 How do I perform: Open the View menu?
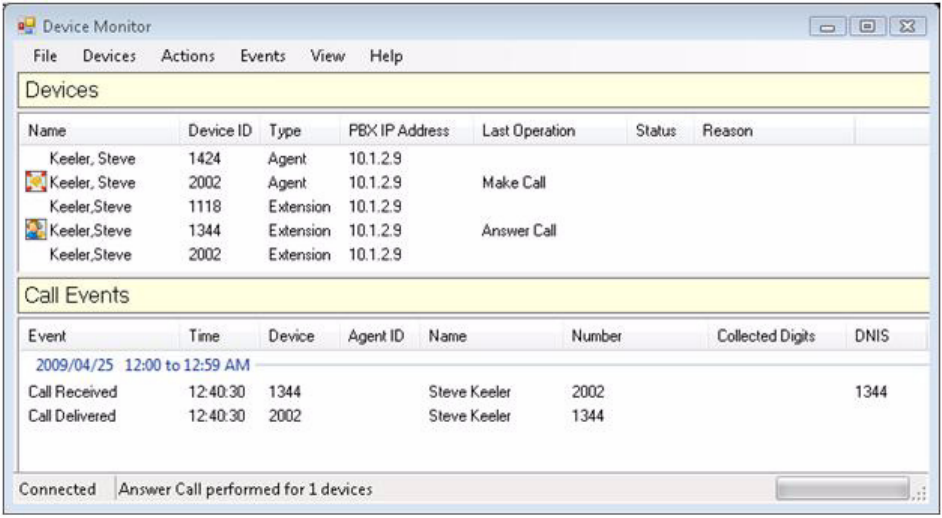point(327,56)
